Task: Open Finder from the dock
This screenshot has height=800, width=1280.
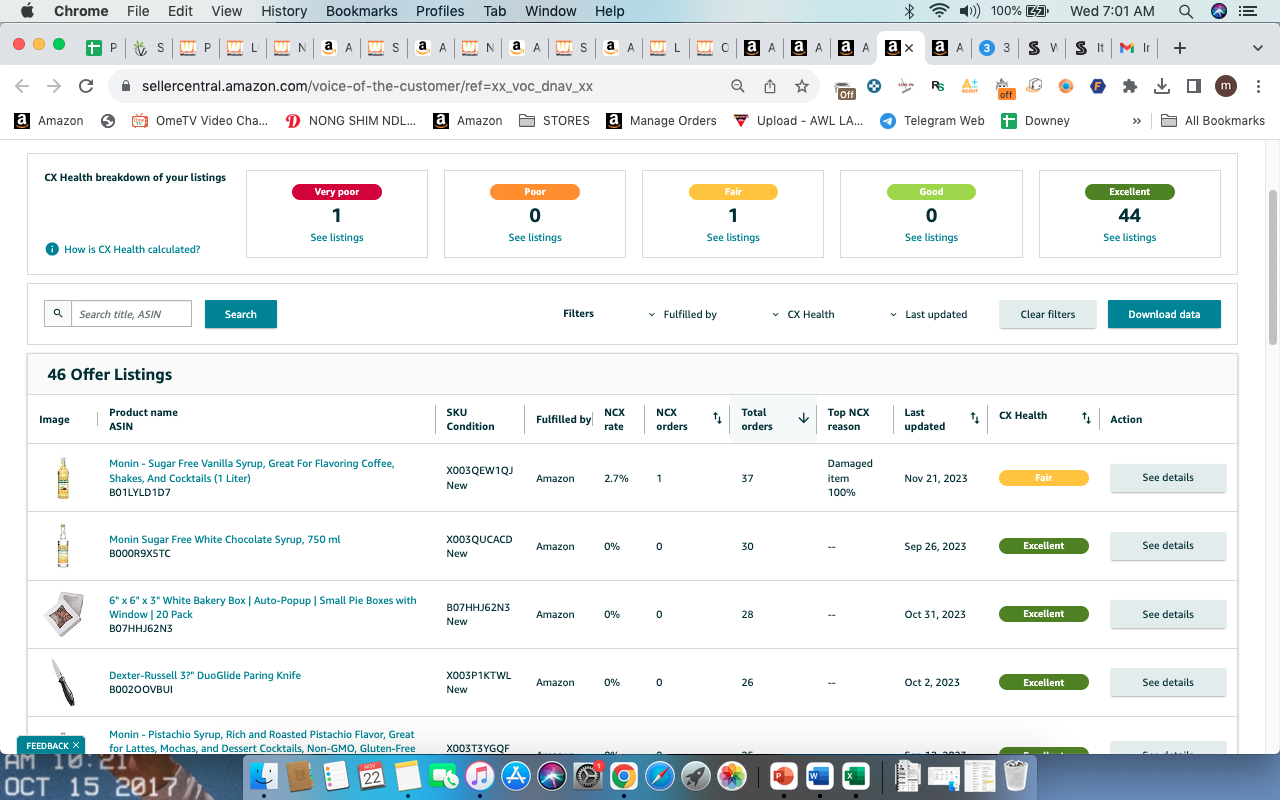Action: pyautogui.click(x=265, y=775)
